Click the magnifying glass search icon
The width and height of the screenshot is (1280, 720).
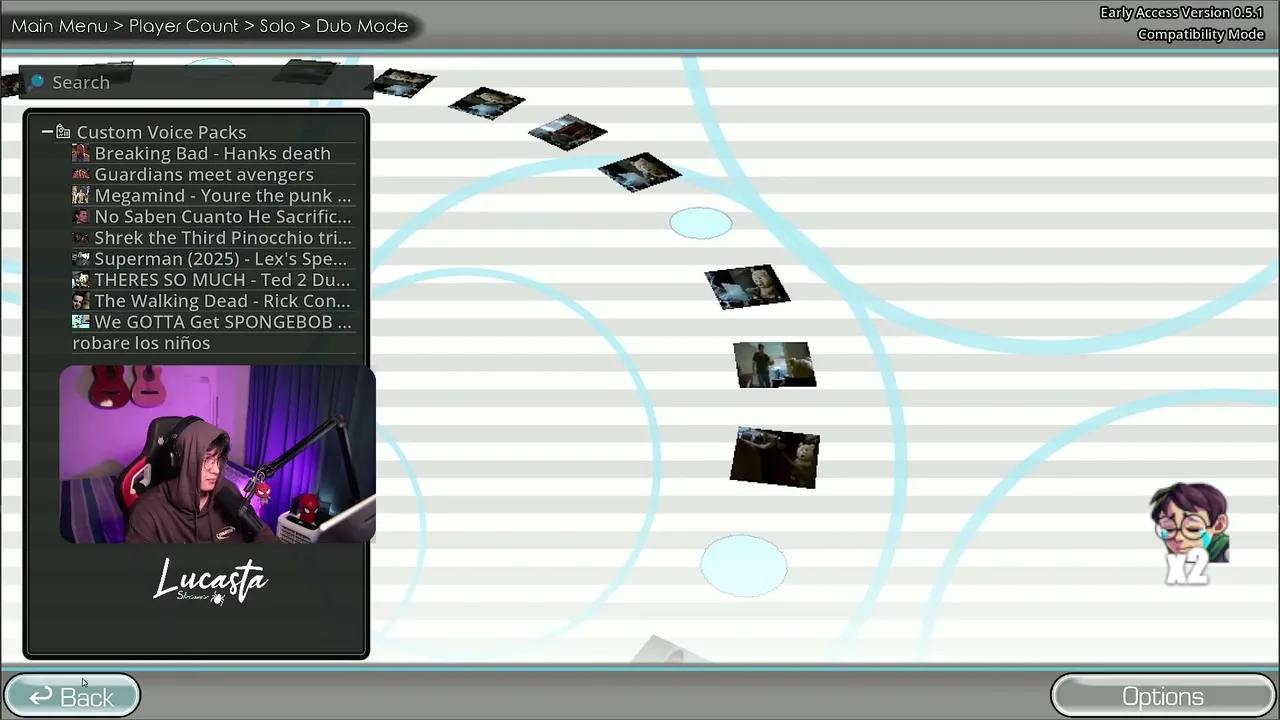click(37, 82)
